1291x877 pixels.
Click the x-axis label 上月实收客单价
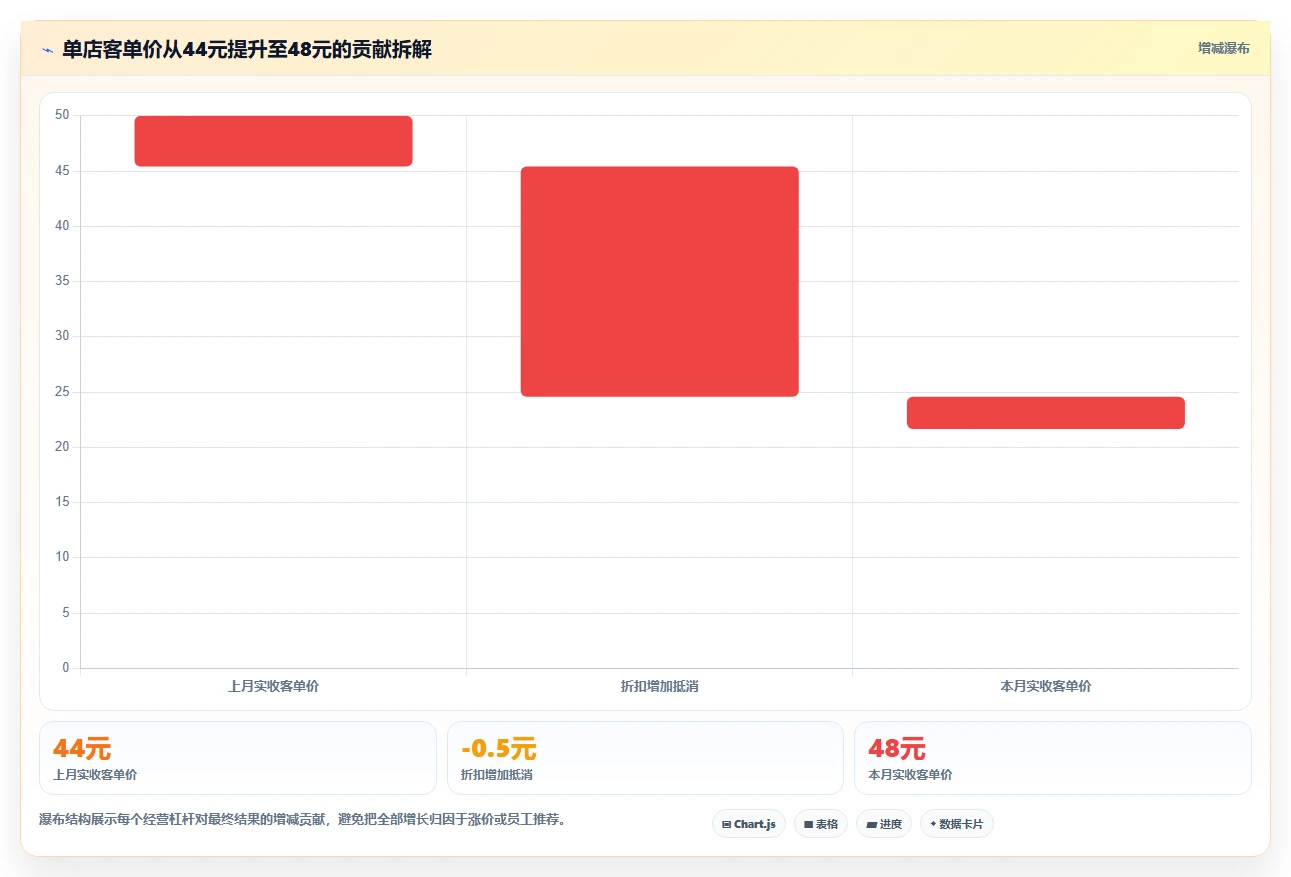[273, 687]
